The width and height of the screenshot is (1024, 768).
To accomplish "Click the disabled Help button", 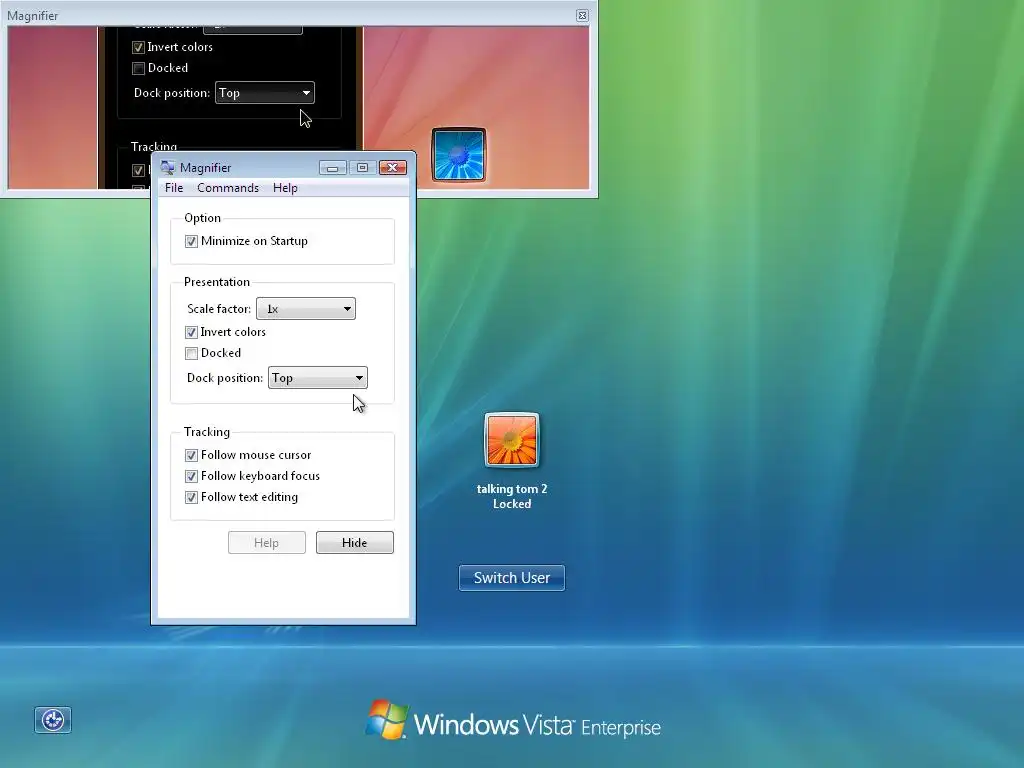I will coord(266,543).
